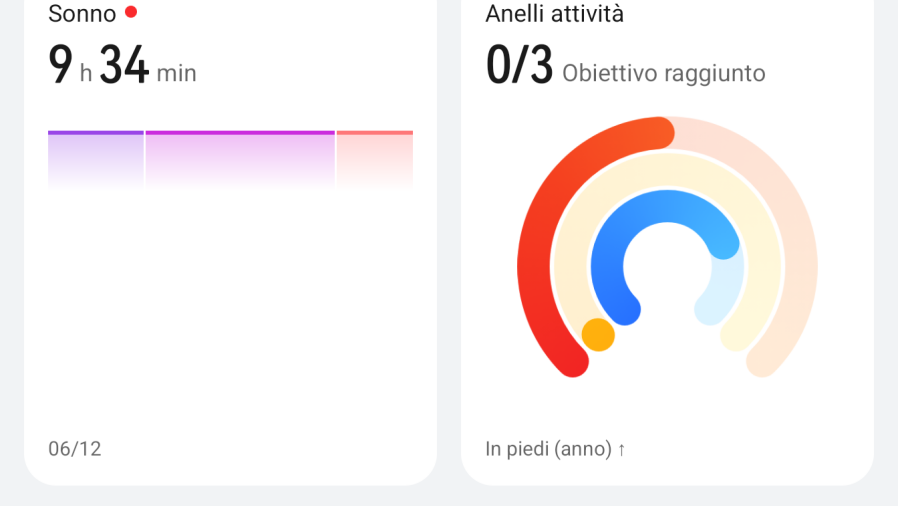The width and height of the screenshot is (898, 506).
Task: Open the Anelli attività card title
Action: [554, 14]
